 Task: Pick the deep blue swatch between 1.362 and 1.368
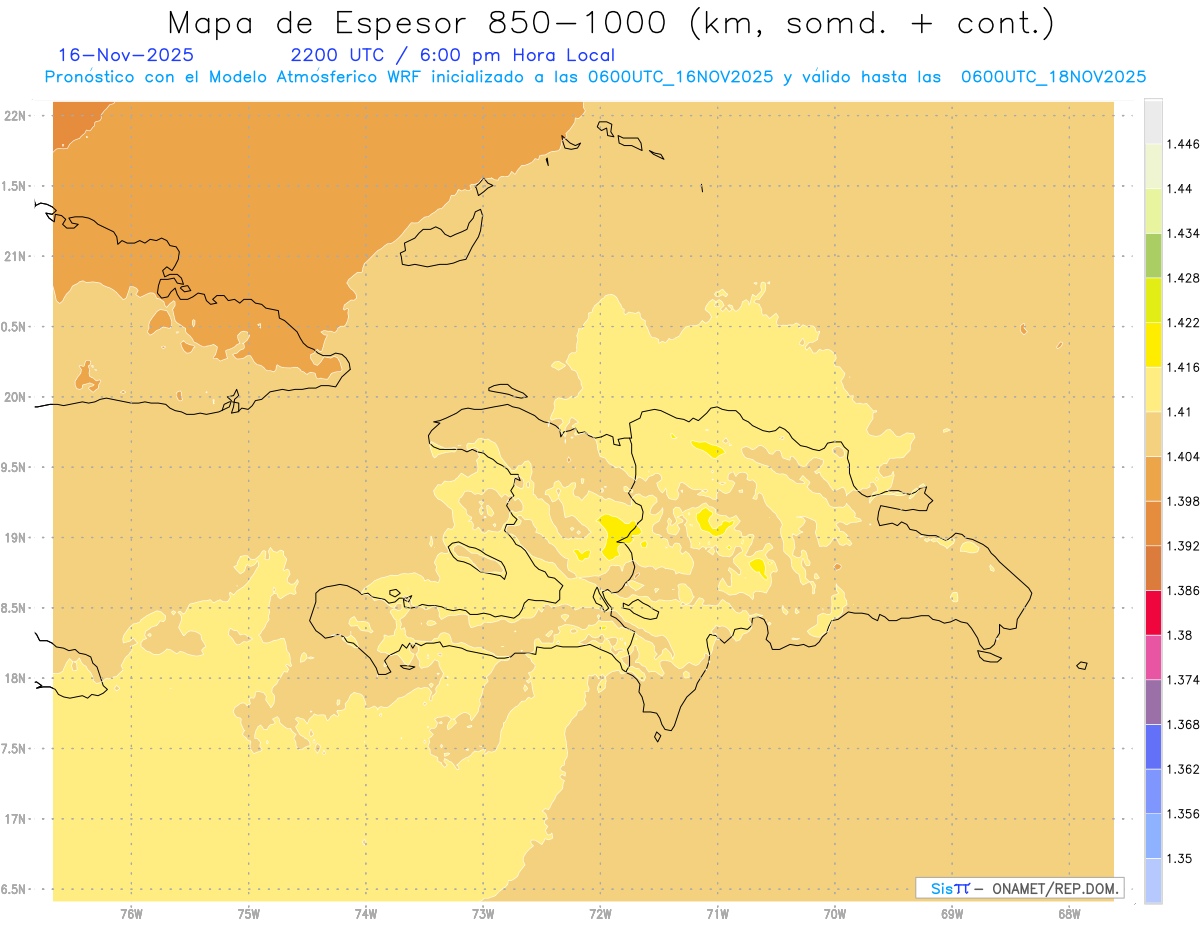pyautogui.click(x=1153, y=747)
